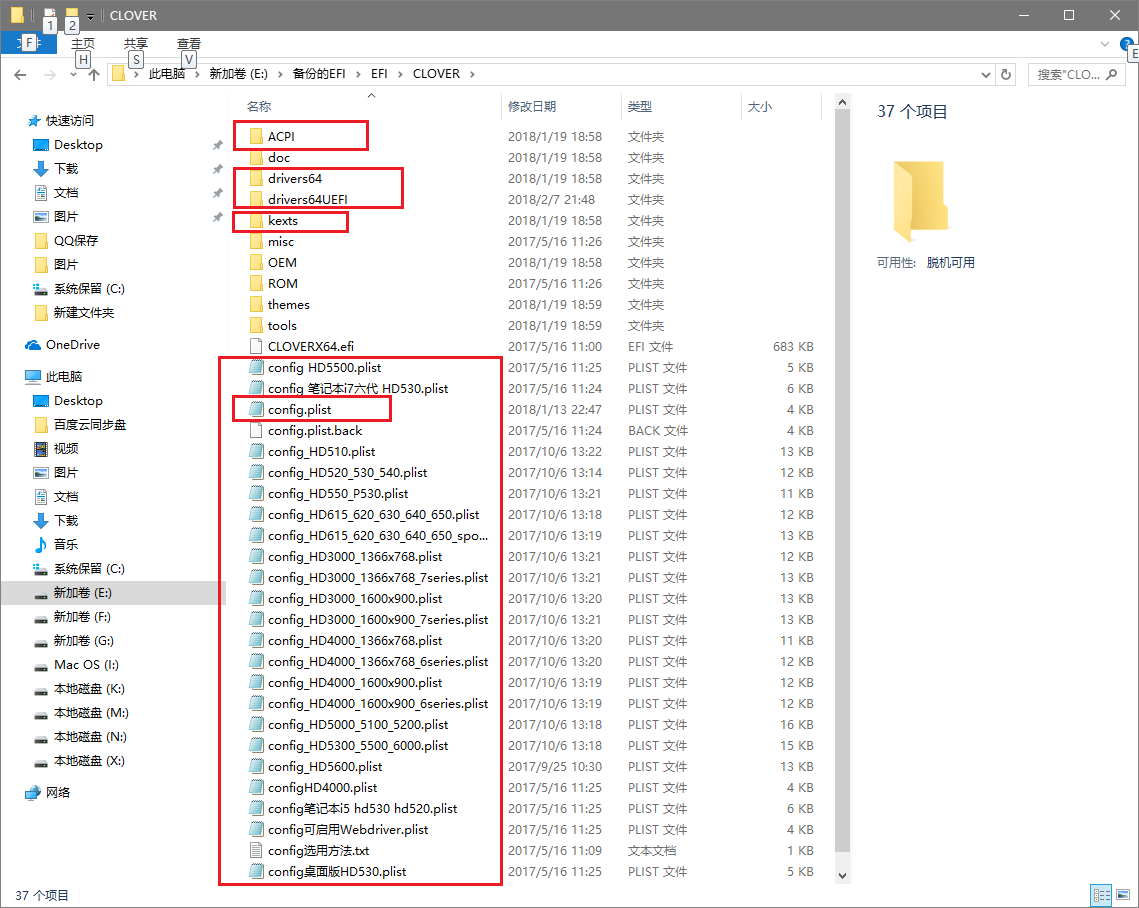The height and width of the screenshot is (908, 1139).
Task: Switch to details view icon
Action: tap(1101, 895)
